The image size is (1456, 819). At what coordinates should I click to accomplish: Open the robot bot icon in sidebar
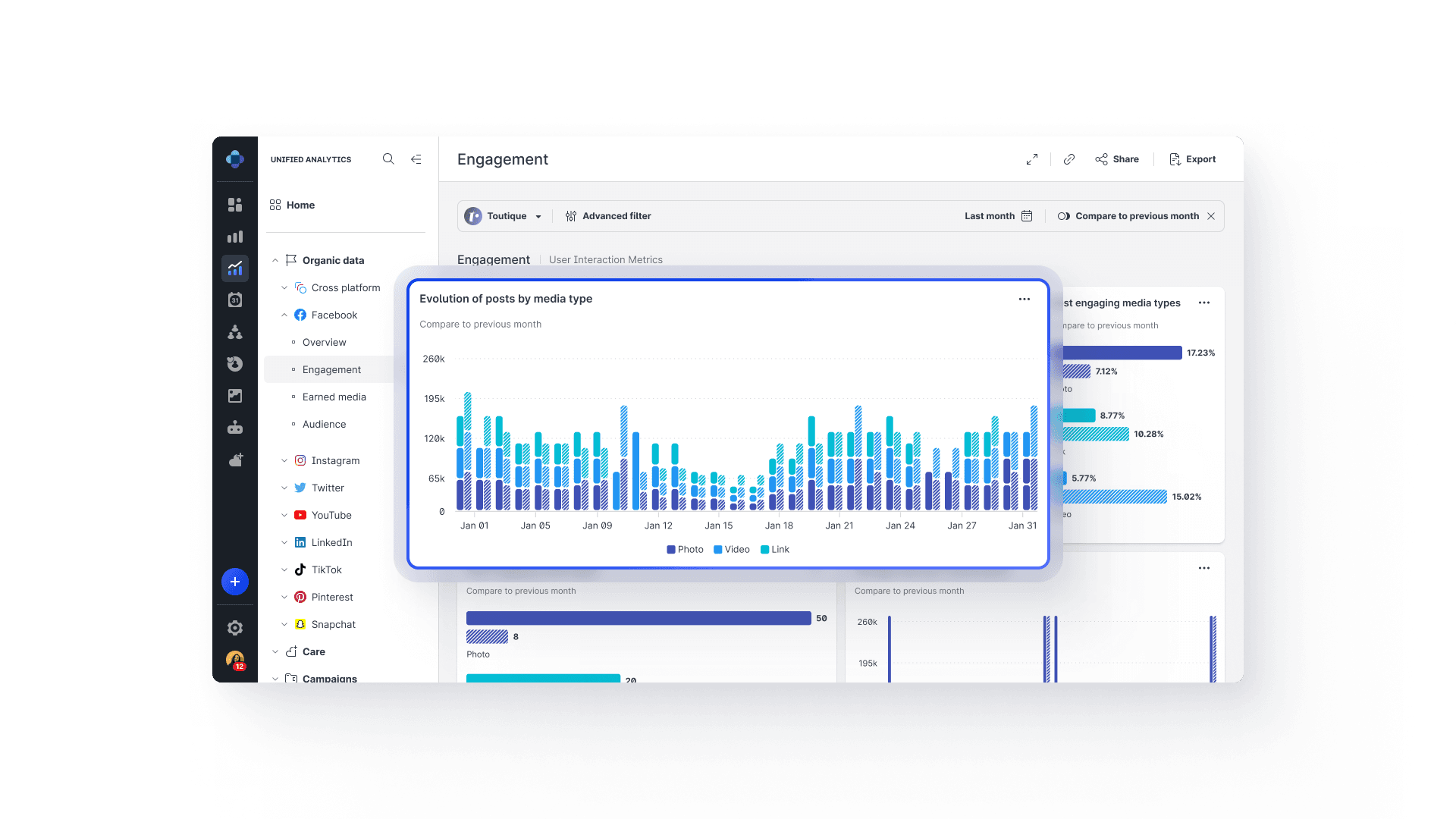235,428
